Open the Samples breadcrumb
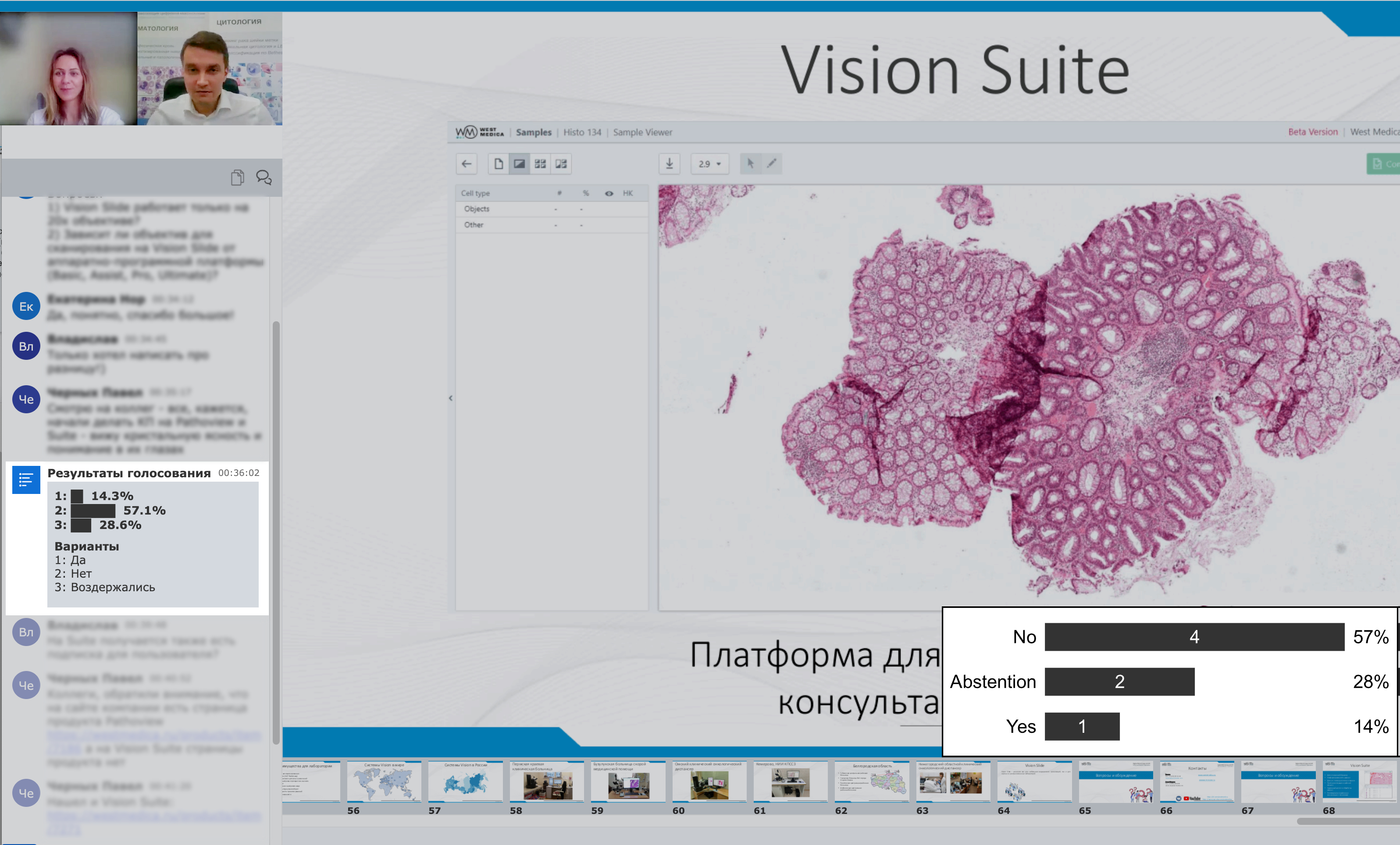This screenshot has width=1400, height=845. click(534, 132)
